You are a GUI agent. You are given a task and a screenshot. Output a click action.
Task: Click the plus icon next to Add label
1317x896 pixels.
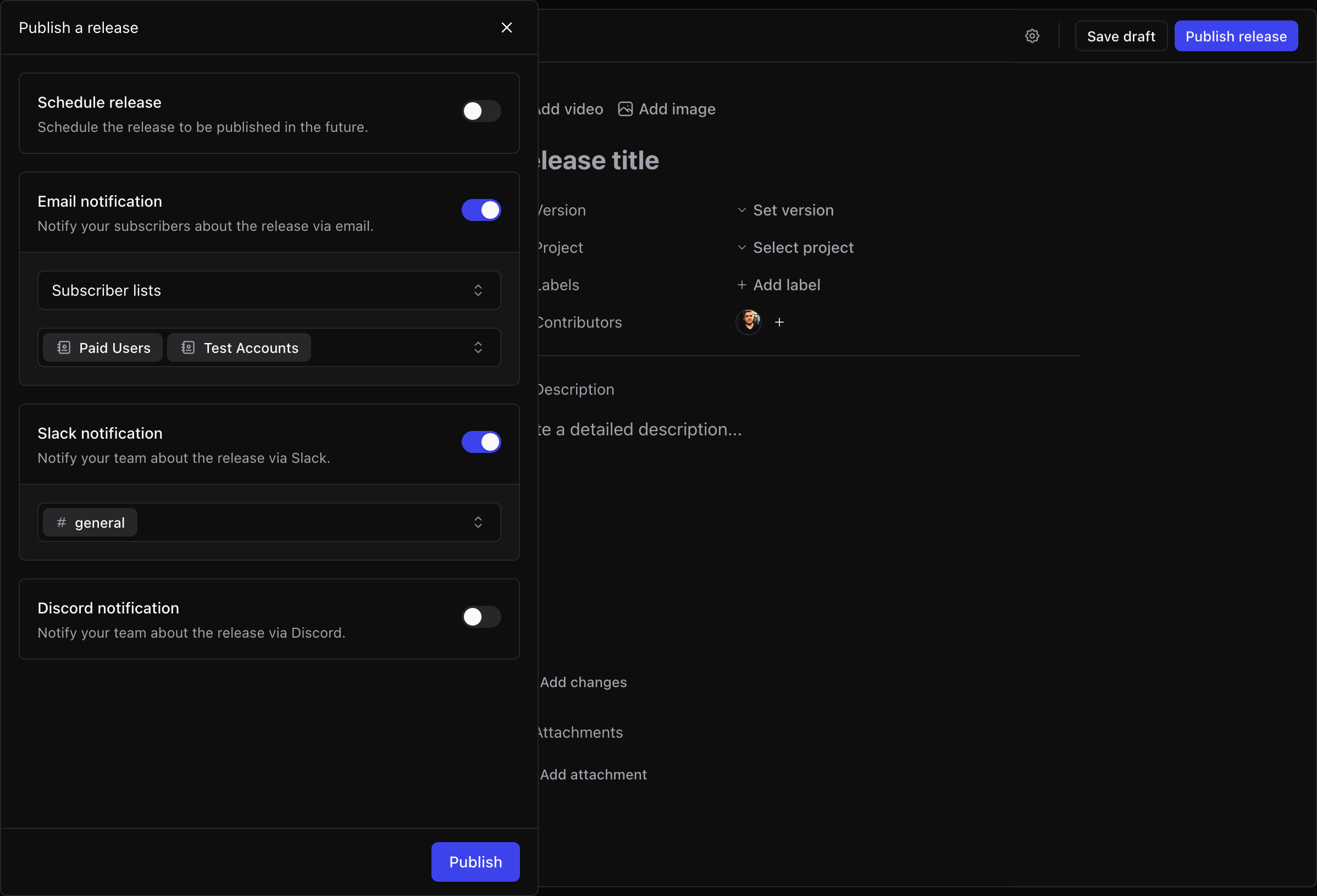pyautogui.click(x=742, y=285)
